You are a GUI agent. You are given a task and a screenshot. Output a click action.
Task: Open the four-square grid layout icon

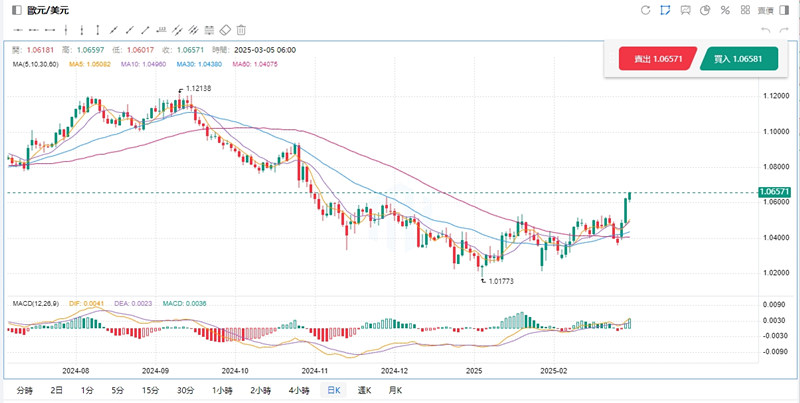pos(744,11)
